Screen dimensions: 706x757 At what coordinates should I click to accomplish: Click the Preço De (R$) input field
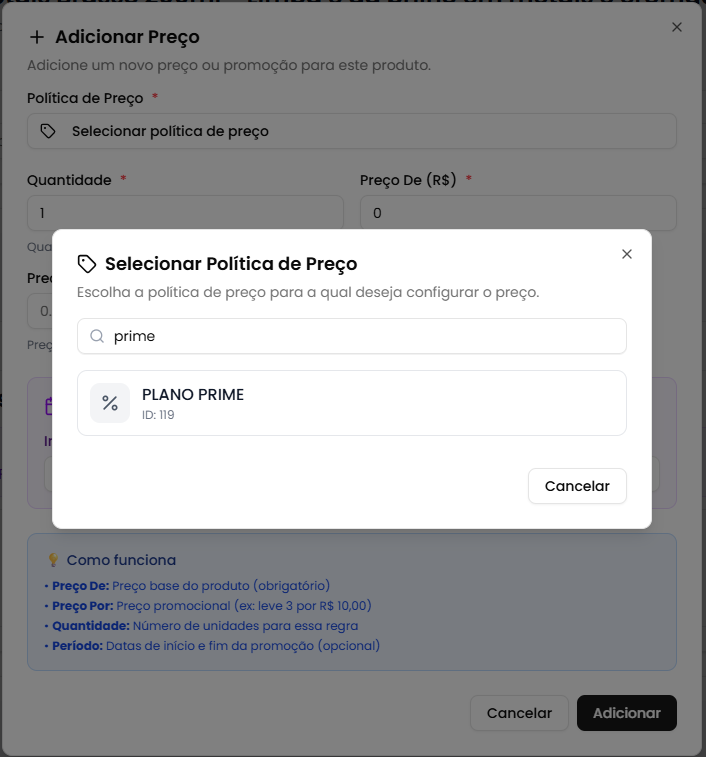click(518, 213)
